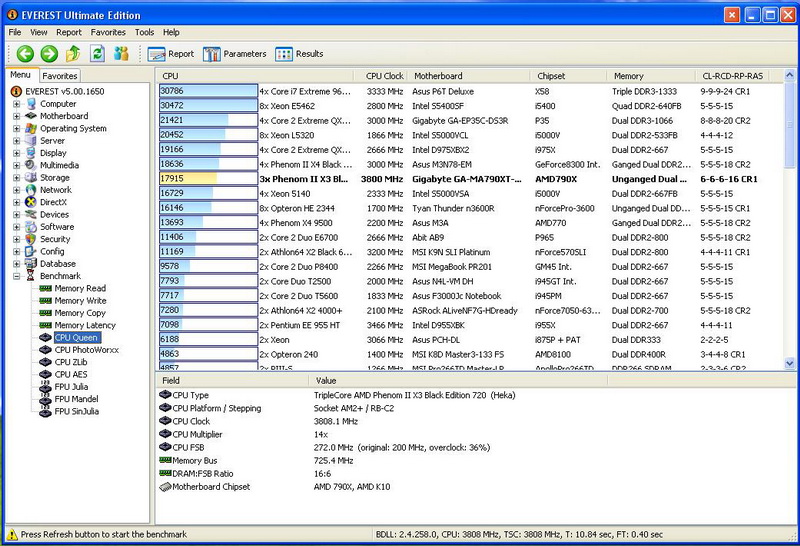Collapse the Benchmark tree node
Image resolution: width=800 pixels, height=546 pixels.
[x=16, y=276]
